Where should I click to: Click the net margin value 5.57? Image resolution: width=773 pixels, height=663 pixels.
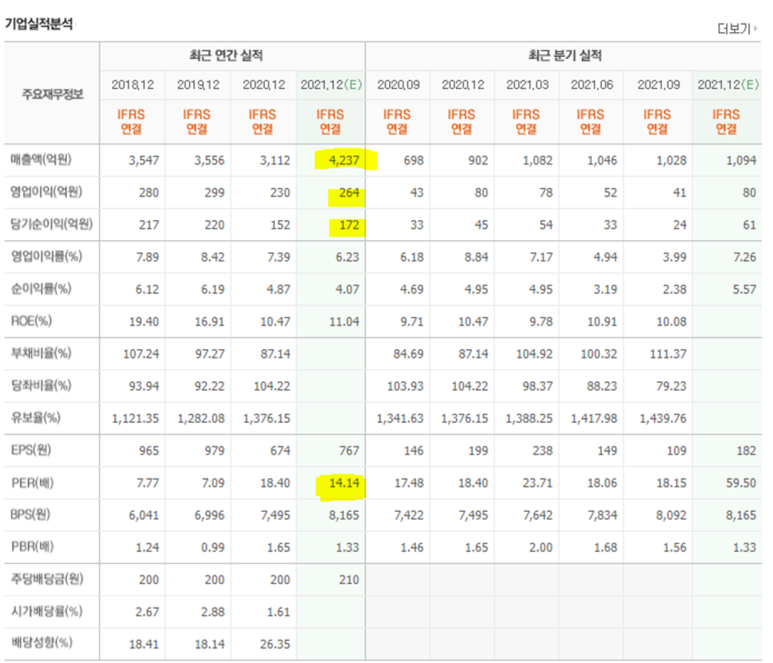(x=744, y=289)
